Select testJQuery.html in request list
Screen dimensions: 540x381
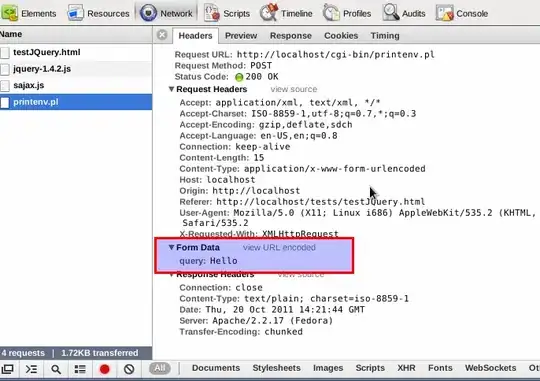click(76, 52)
